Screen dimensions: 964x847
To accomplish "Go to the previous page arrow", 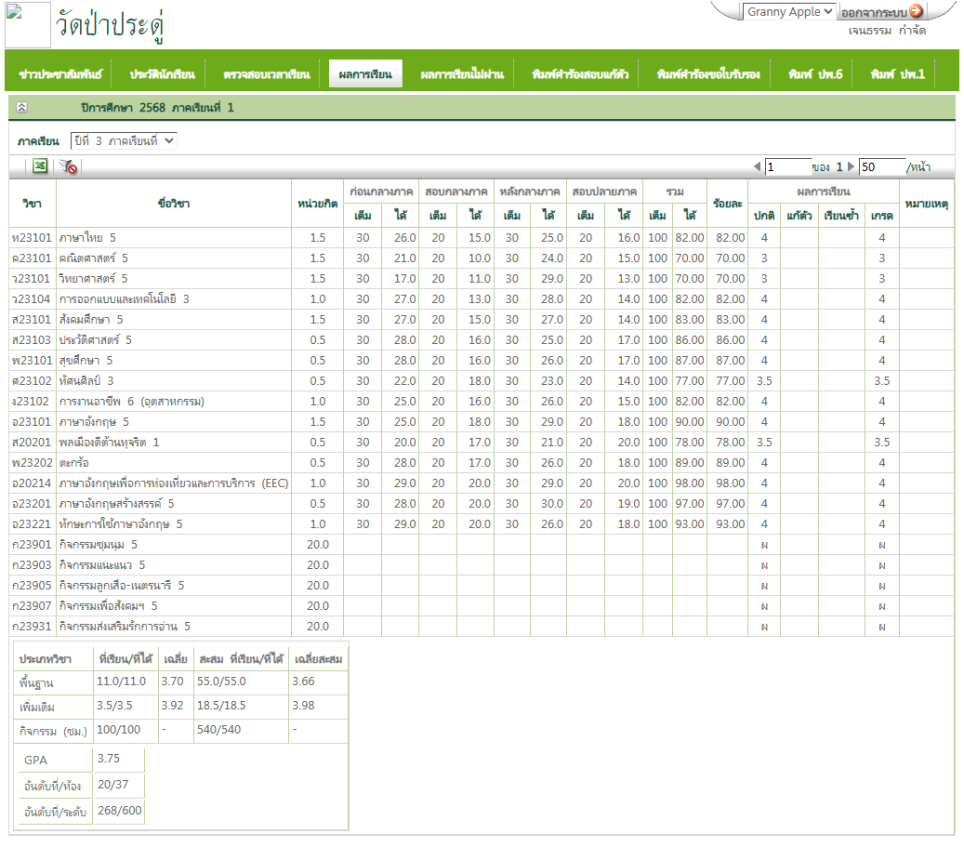I will pyautogui.click(x=757, y=167).
